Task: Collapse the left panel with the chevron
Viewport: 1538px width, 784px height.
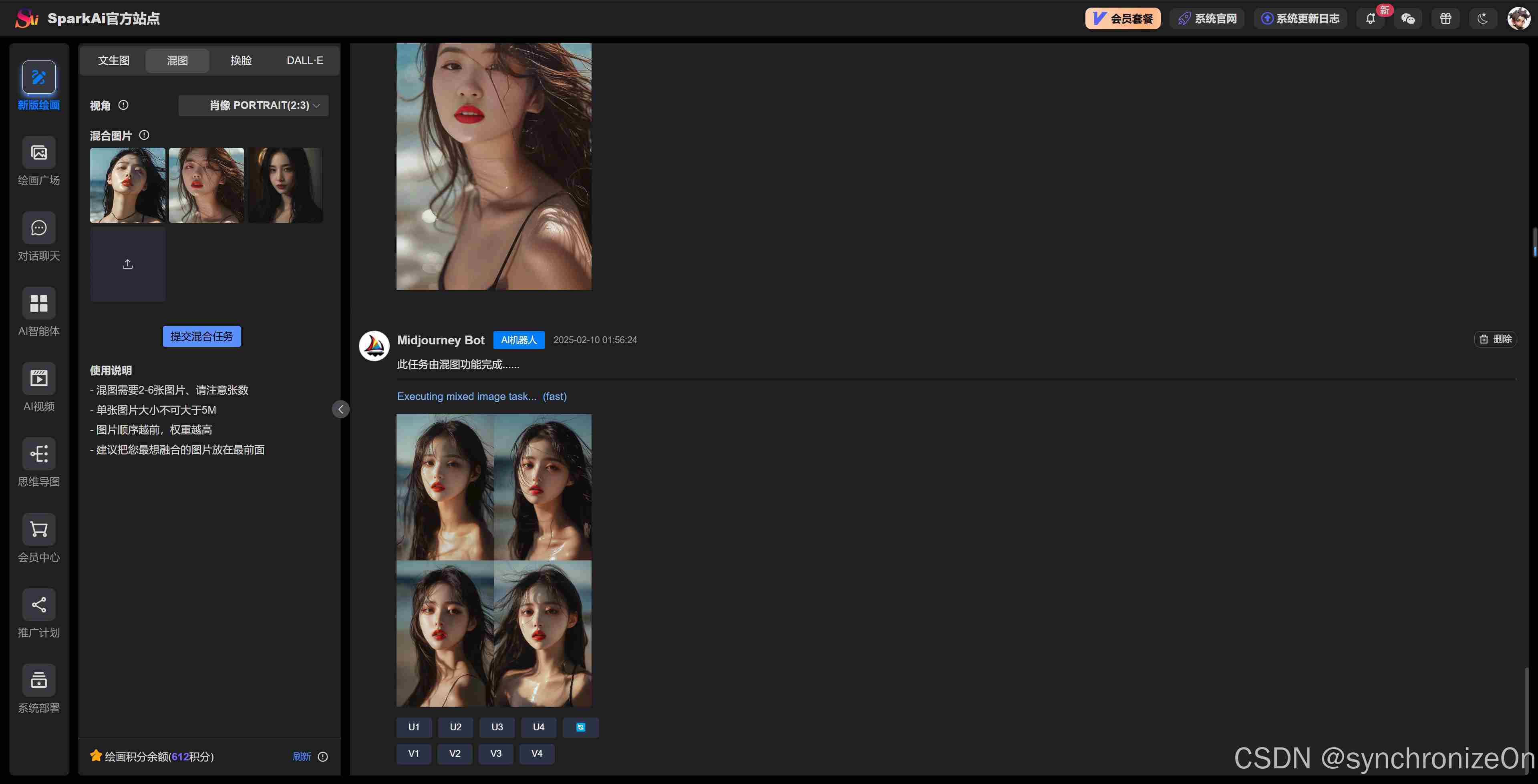Action: 340,409
